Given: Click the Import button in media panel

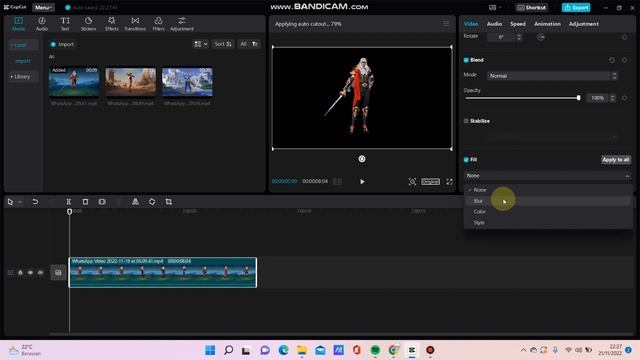Looking at the screenshot, I should click(x=62, y=44).
